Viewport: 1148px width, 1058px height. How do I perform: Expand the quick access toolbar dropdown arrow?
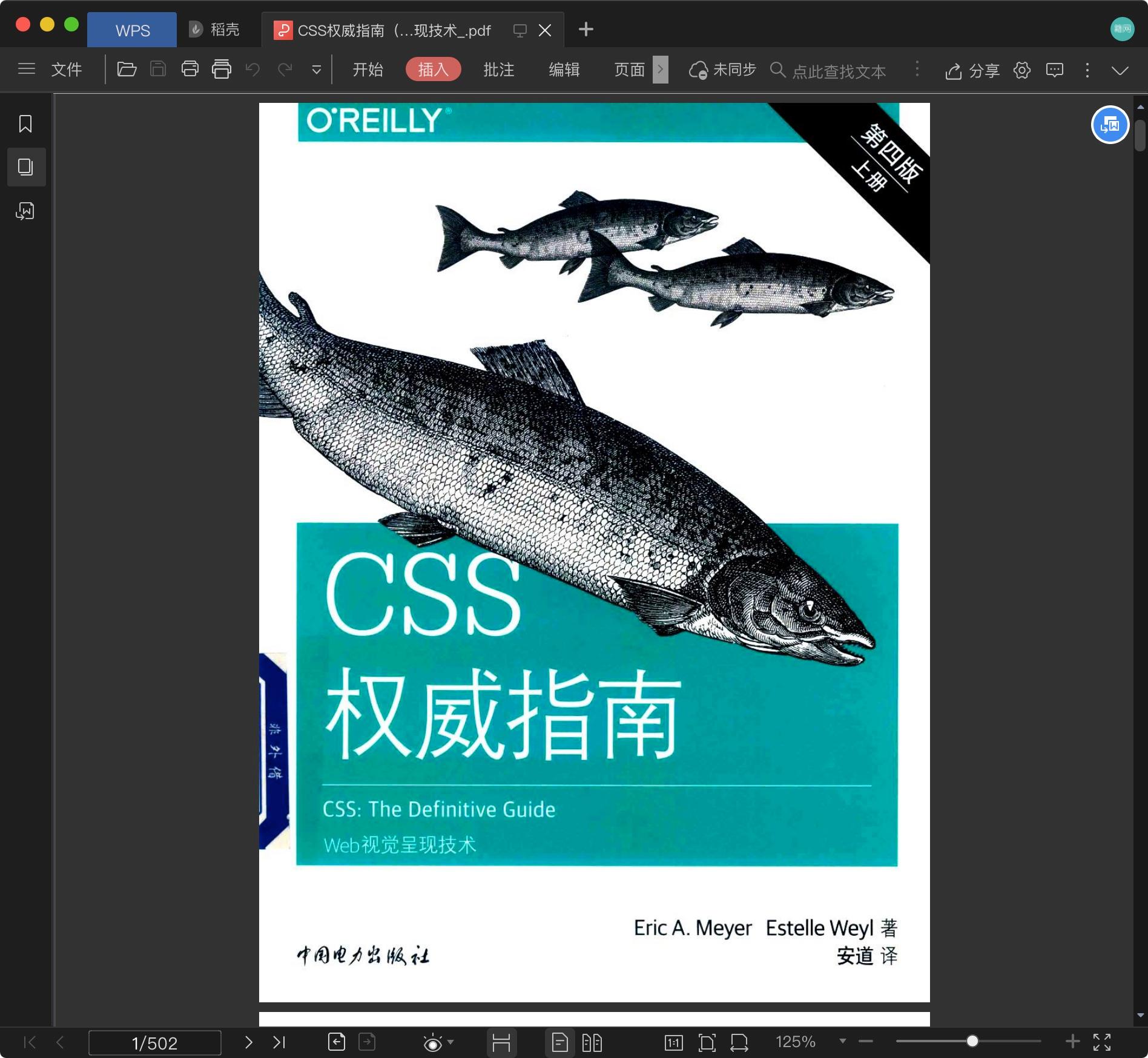coord(316,70)
